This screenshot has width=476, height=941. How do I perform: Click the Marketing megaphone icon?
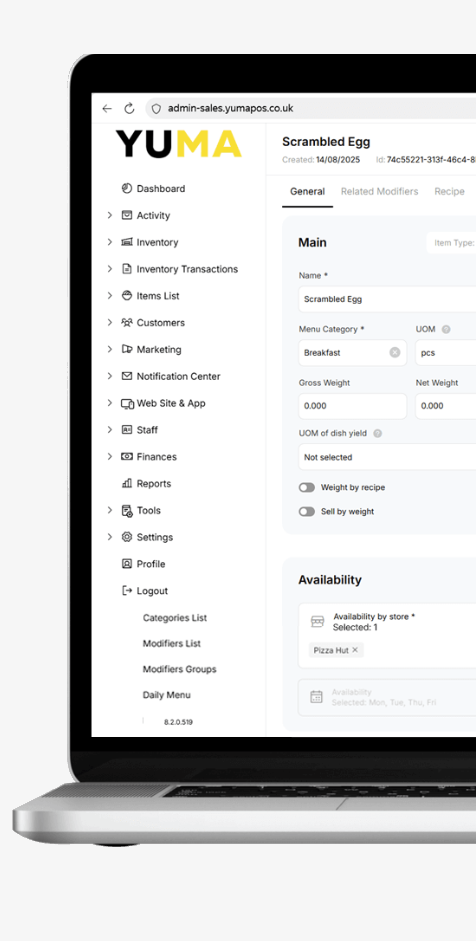[127, 349]
